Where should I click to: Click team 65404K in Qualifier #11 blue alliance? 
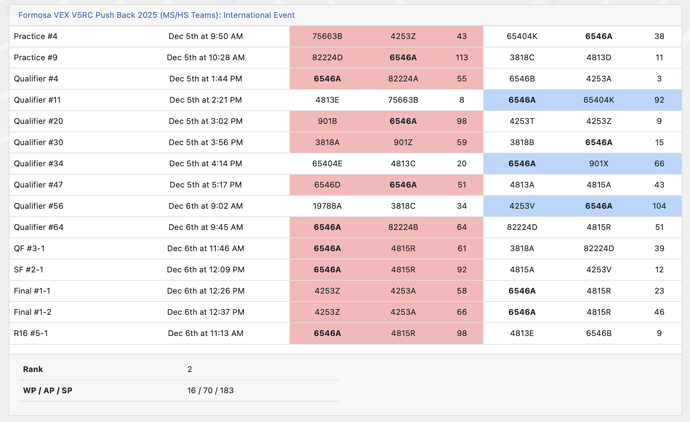click(598, 100)
